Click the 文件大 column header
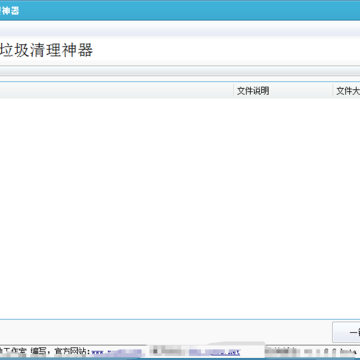The width and height of the screenshot is (360, 360). [x=347, y=91]
